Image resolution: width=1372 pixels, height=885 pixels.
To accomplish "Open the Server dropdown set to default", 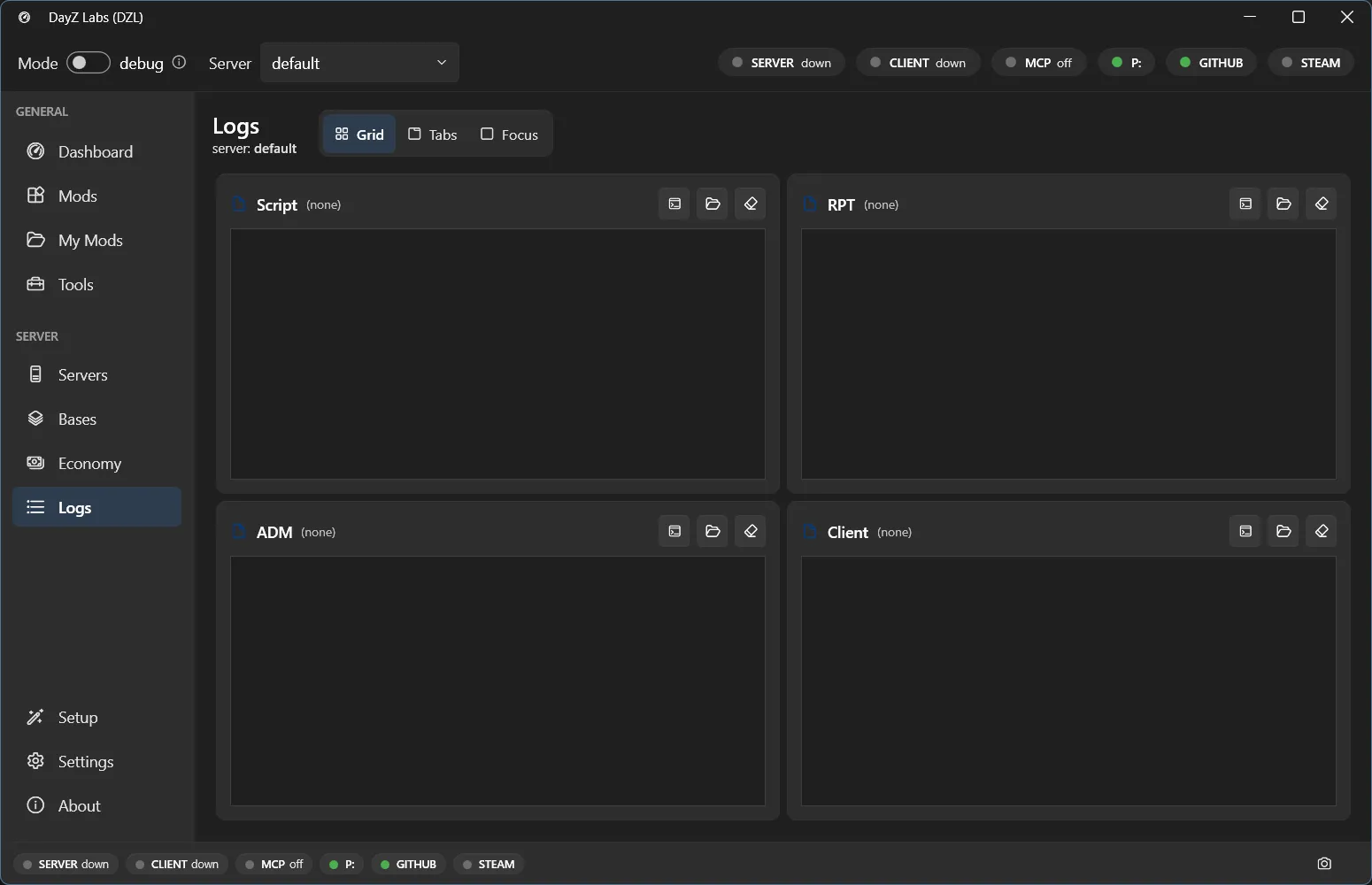I will coord(359,63).
